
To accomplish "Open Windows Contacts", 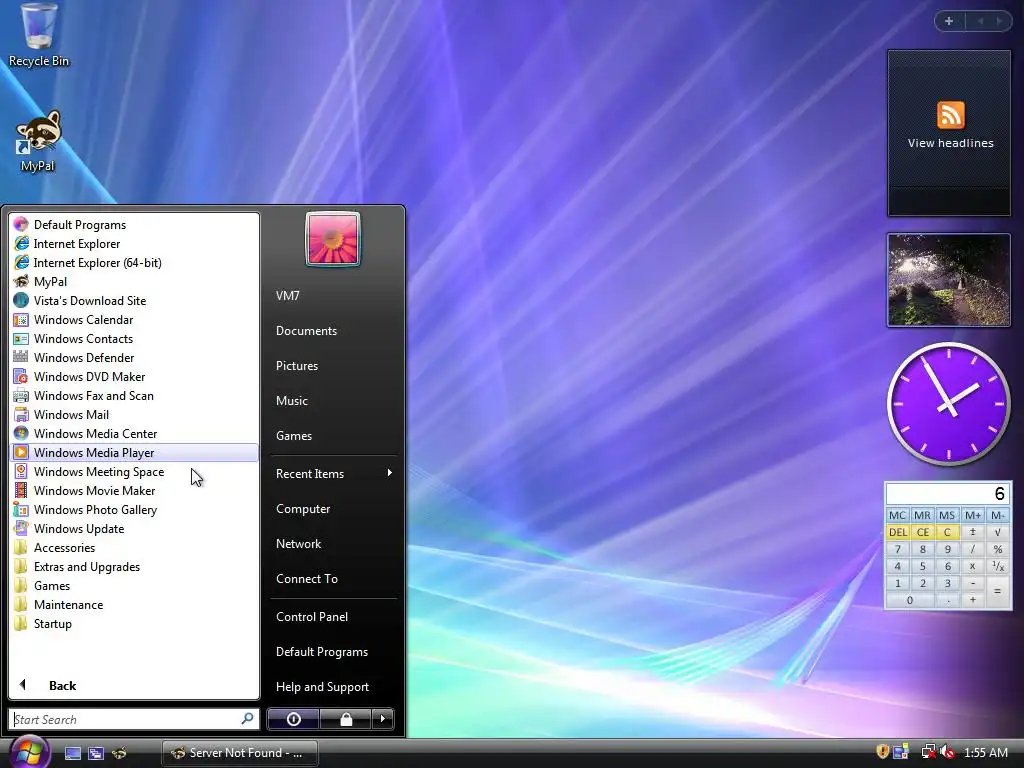I will coord(134,338).
